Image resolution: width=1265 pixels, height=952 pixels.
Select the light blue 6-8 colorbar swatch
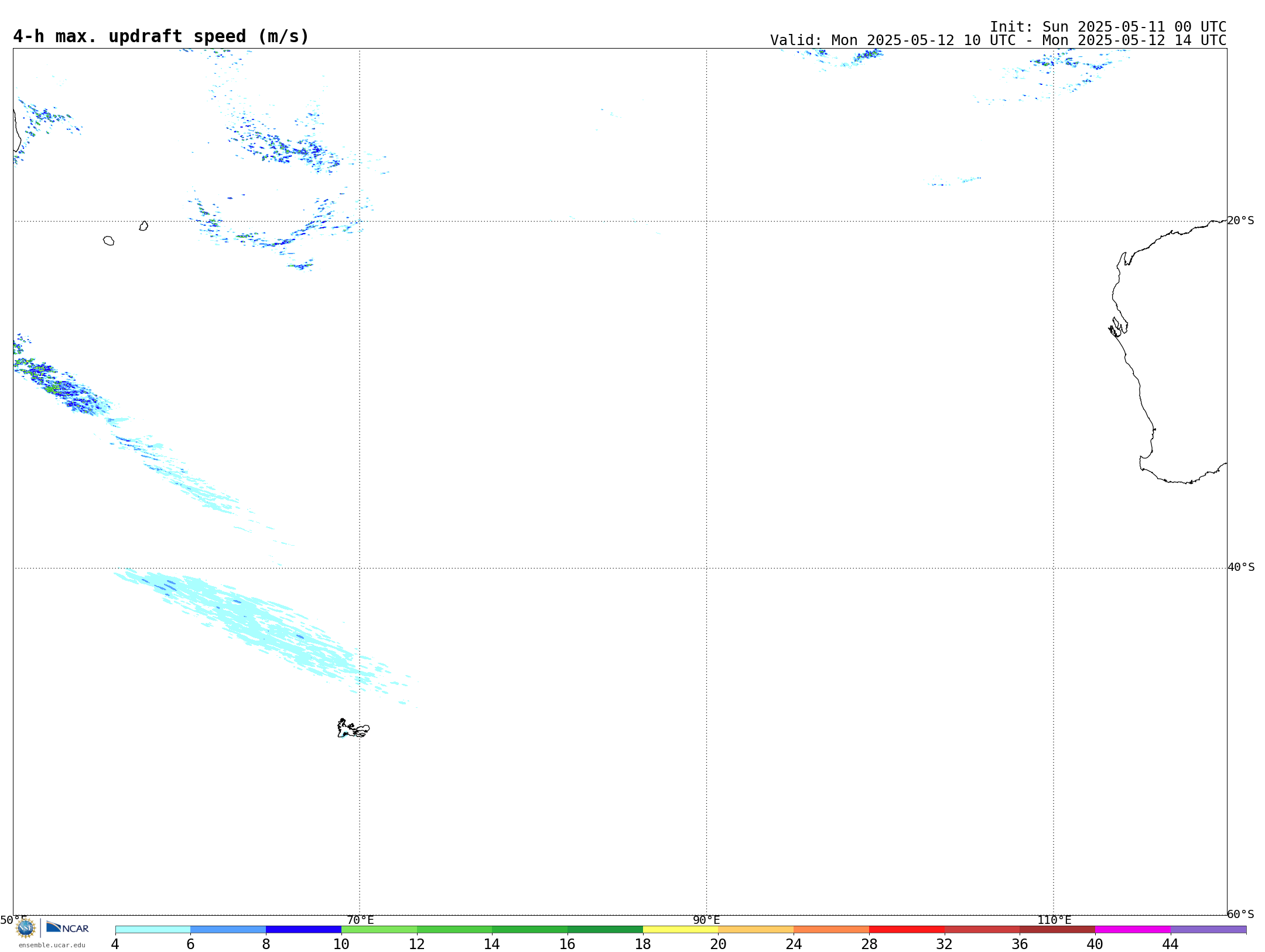[x=228, y=929]
